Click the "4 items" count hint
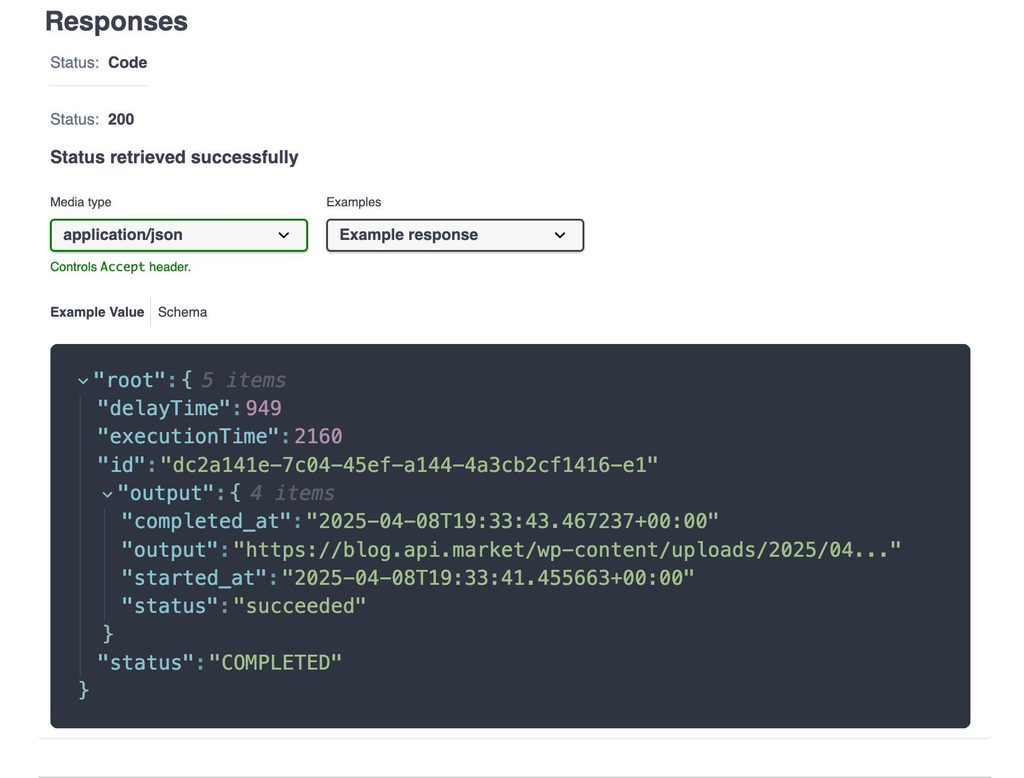This screenshot has width=1024, height=778. (292, 493)
